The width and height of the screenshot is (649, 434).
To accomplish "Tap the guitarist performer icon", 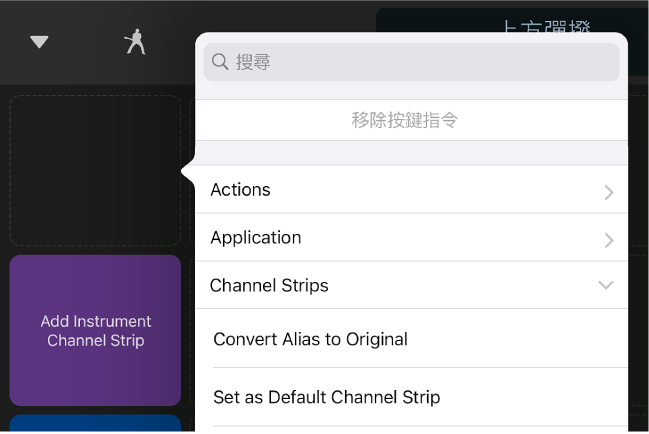I will pyautogui.click(x=135, y=42).
